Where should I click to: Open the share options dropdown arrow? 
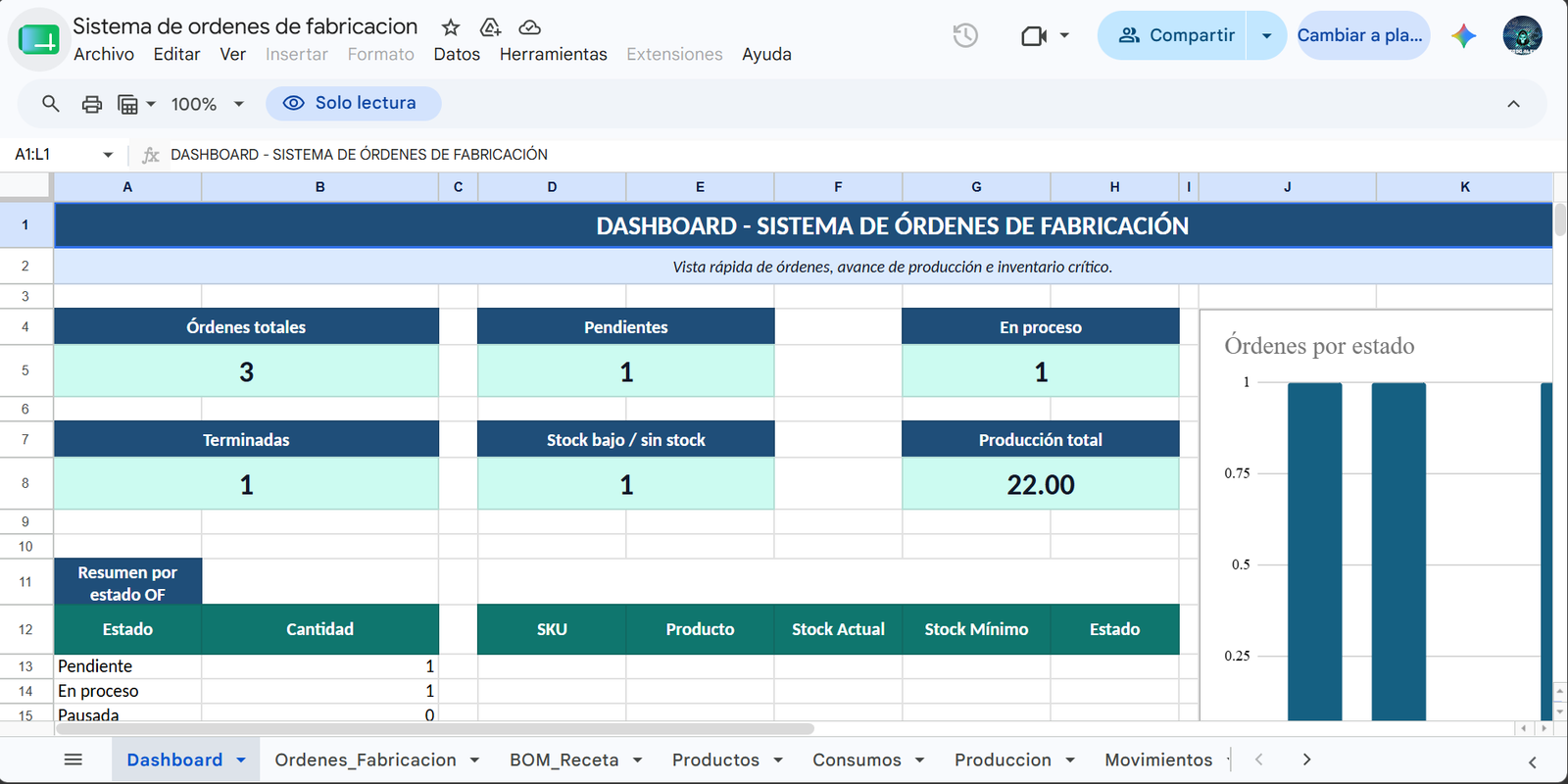(1266, 35)
